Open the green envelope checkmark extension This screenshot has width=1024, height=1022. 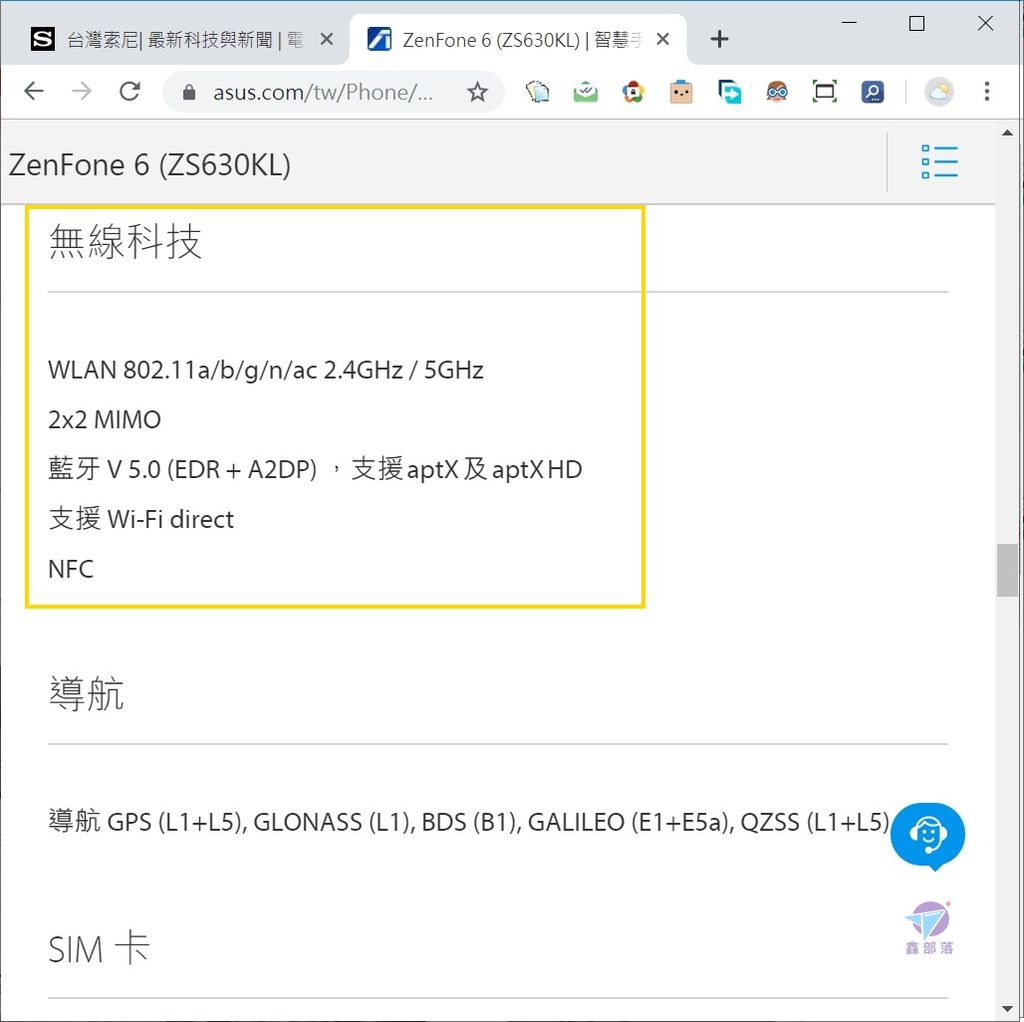[x=585, y=92]
